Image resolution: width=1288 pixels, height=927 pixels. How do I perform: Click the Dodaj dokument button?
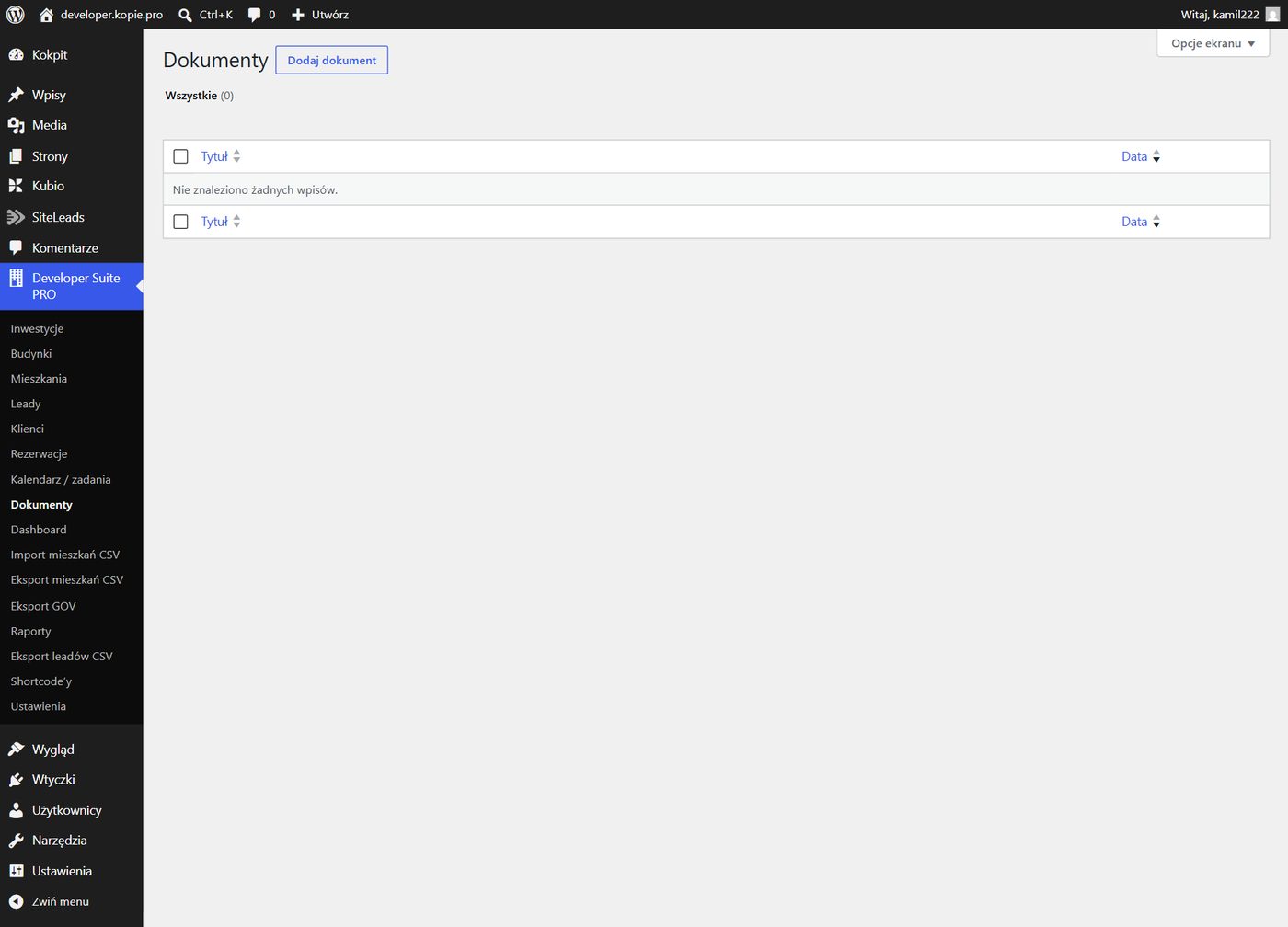click(x=332, y=60)
